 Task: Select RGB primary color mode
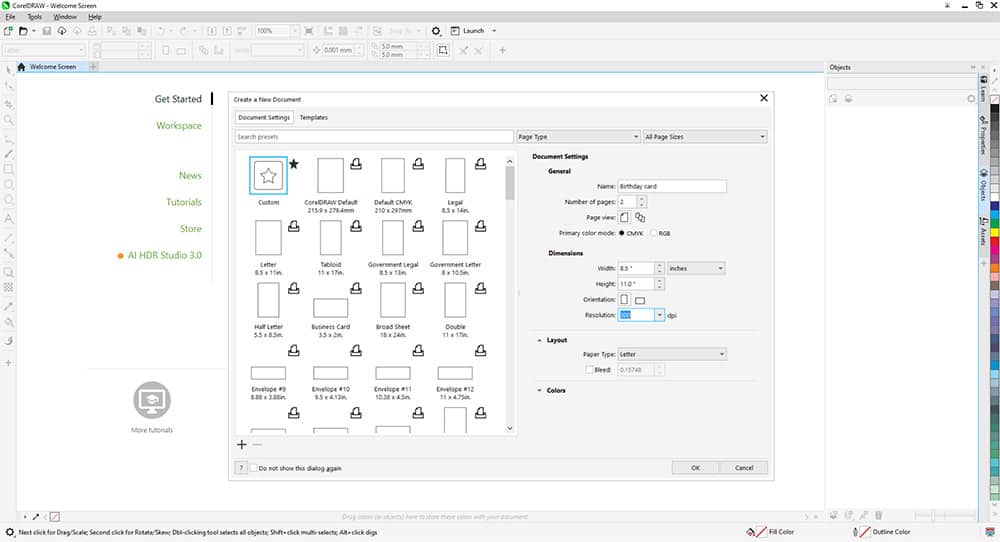coord(654,233)
